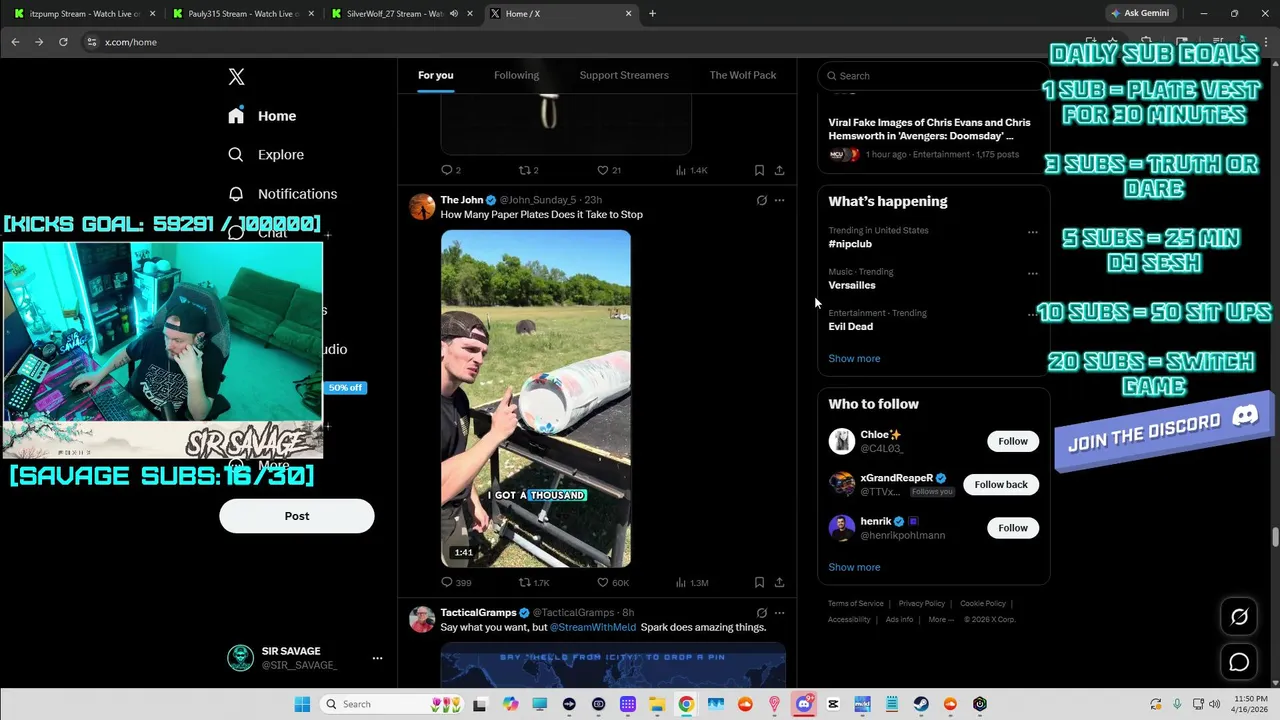
Task: Share The John's paper plates post
Action: [x=779, y=582]
